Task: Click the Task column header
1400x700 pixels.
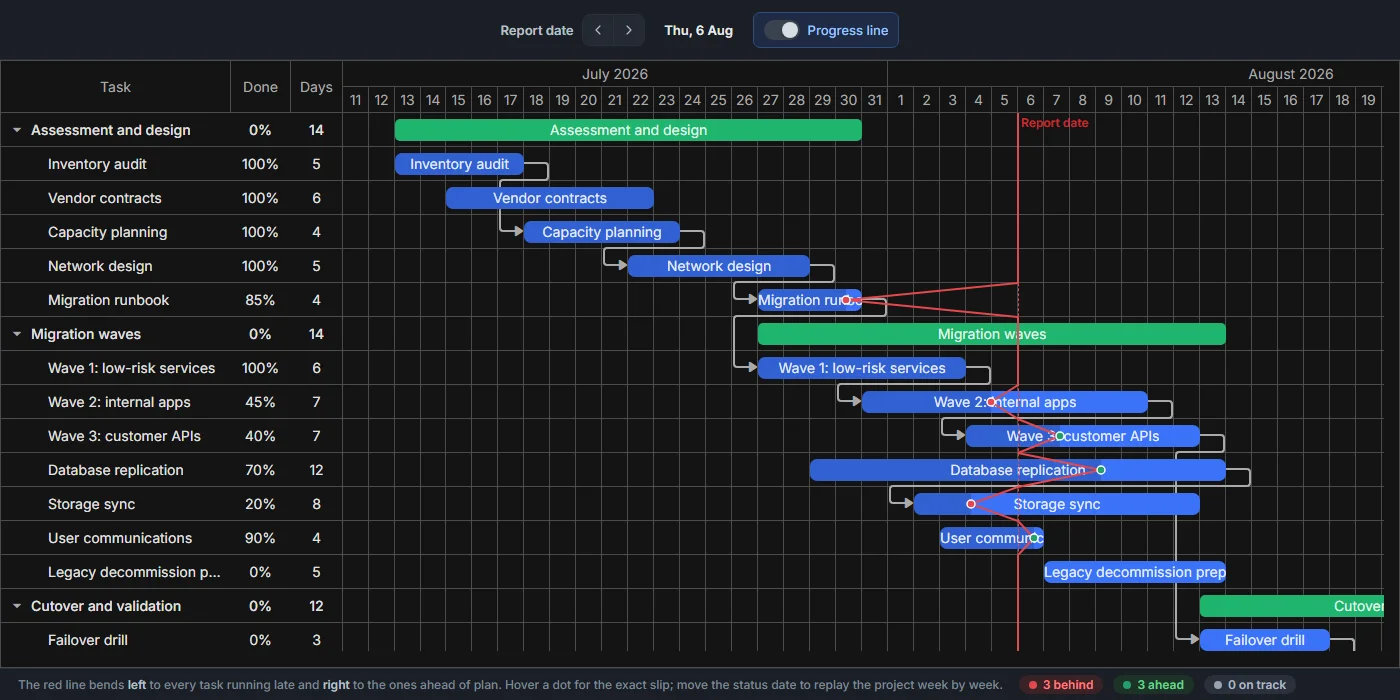Action: click(116, 87)
